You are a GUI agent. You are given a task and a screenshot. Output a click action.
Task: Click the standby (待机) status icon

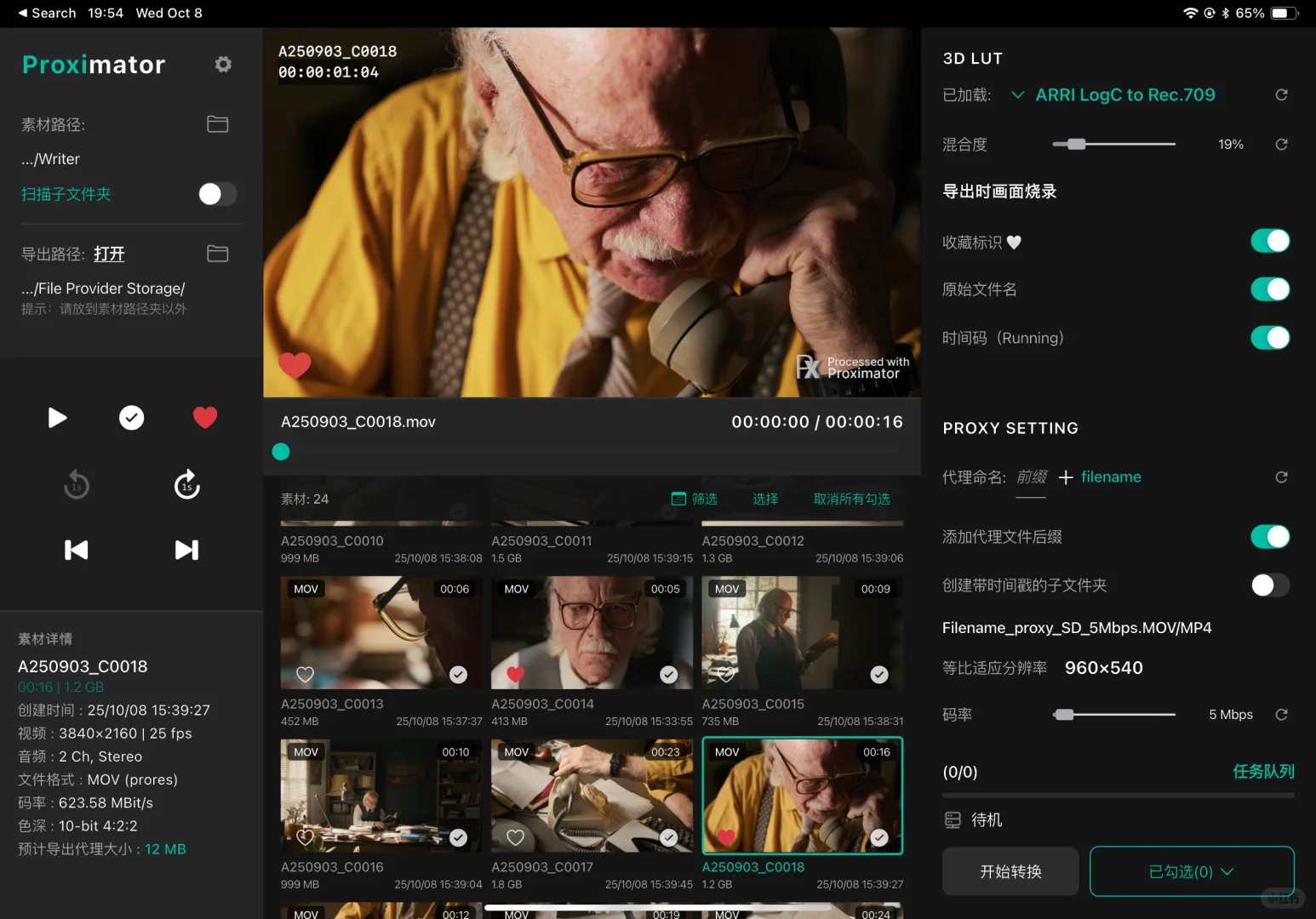pyautogui.click(x=953, y=820)
